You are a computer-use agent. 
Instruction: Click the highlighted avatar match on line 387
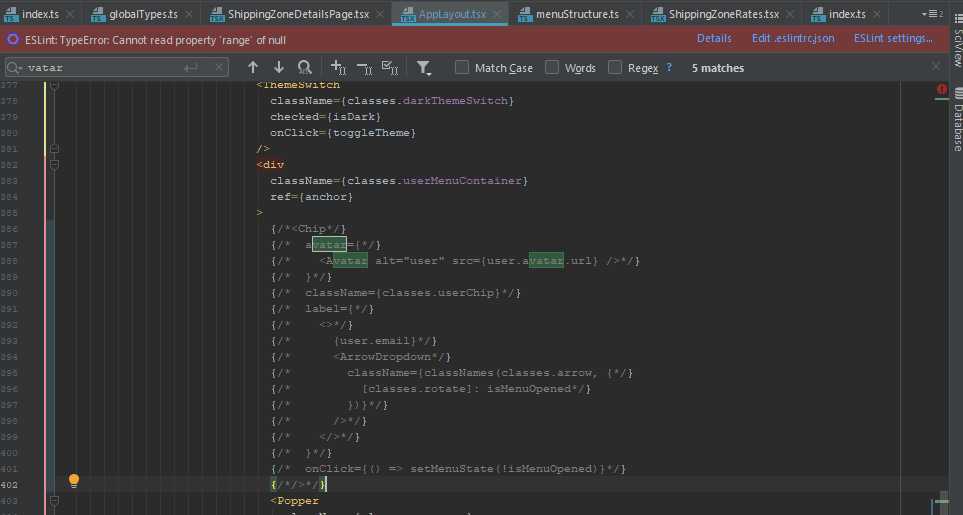coord(329,245)
